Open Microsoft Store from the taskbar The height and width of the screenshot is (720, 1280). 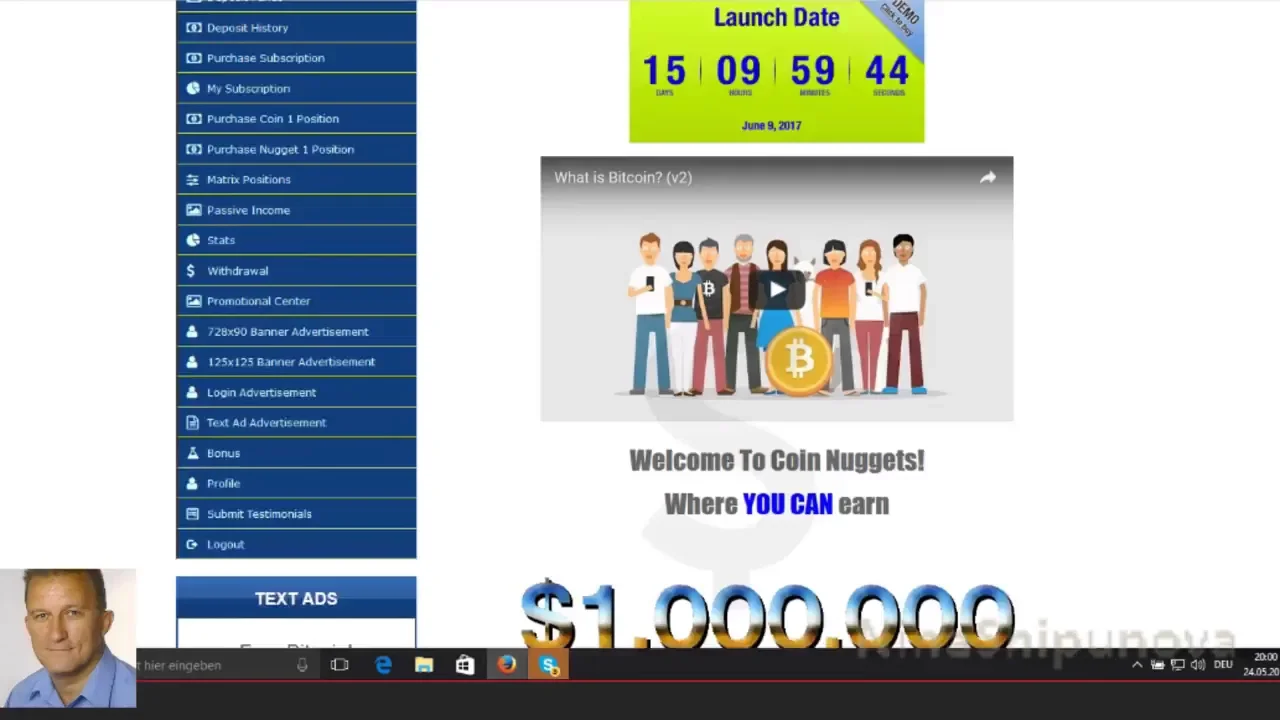point(465,665)
